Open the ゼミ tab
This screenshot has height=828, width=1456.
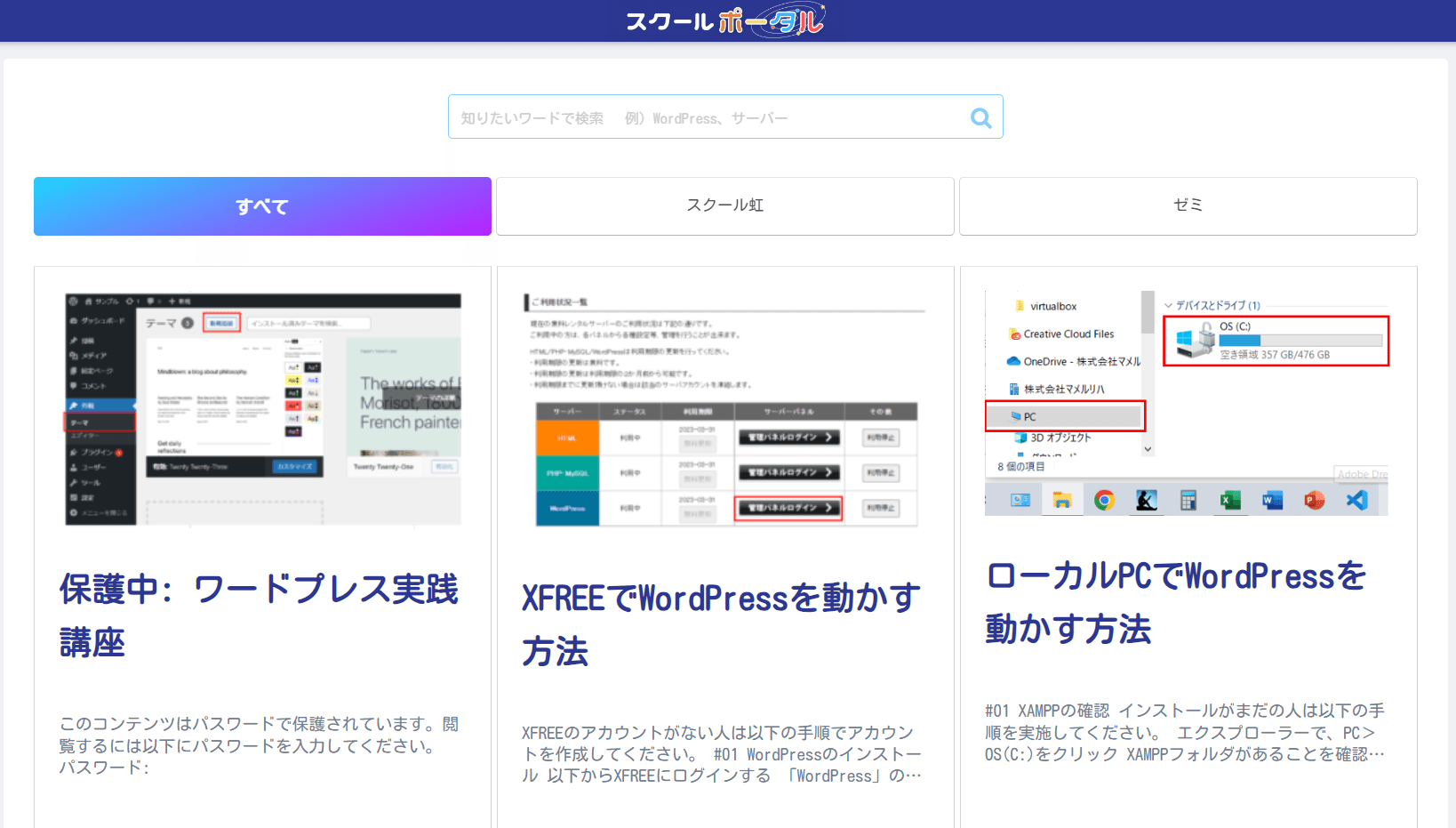[x=1188, y=206]
